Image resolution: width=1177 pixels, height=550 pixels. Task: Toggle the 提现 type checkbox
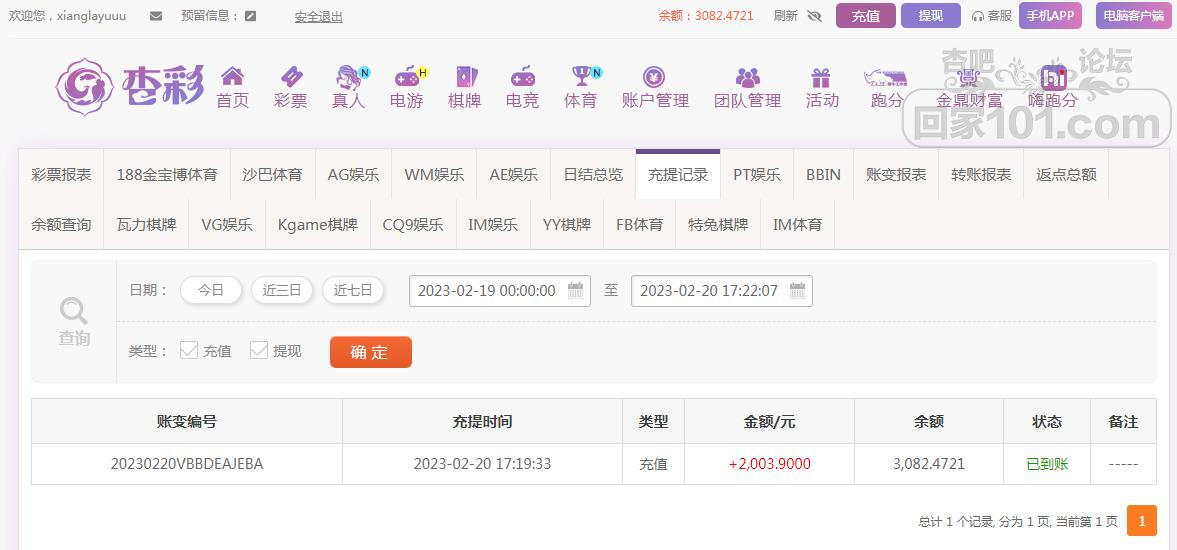[x=259, y=350]
